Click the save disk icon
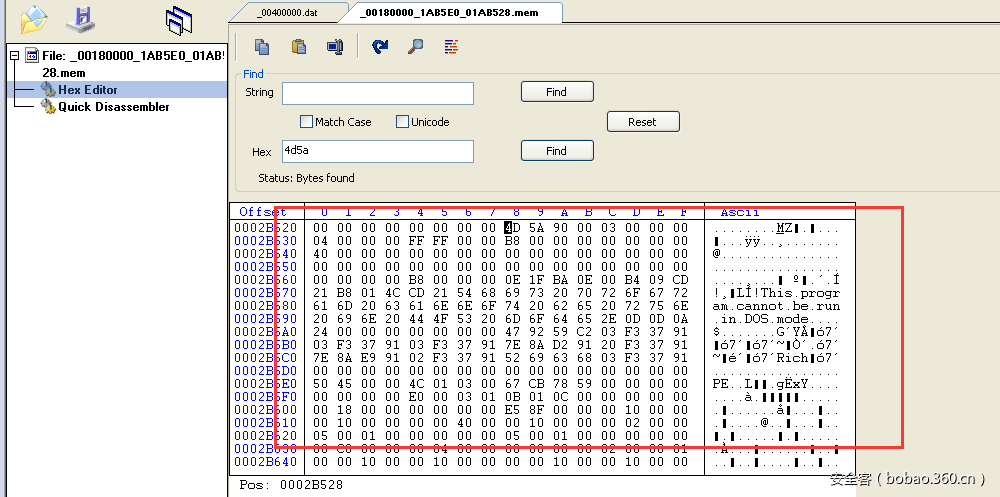 [x=80, y=18]
